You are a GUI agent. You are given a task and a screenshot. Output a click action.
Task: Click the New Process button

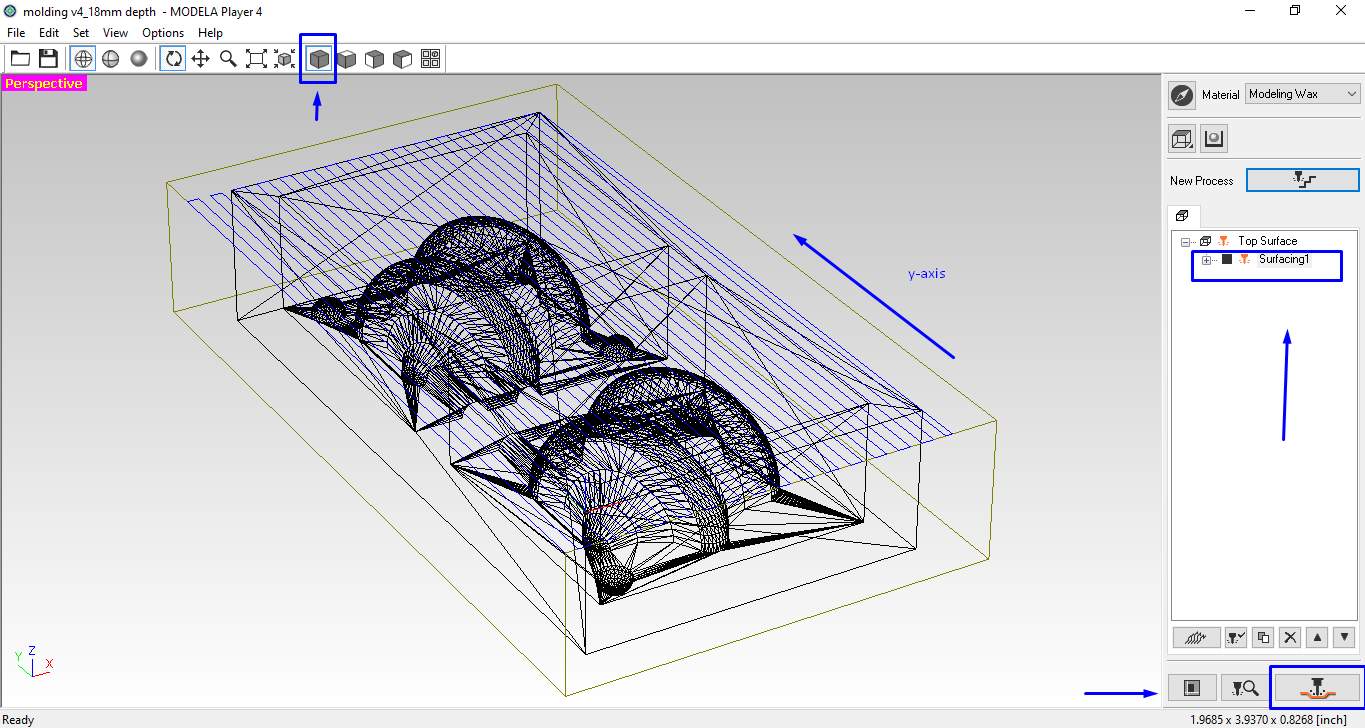point(1303,180)
